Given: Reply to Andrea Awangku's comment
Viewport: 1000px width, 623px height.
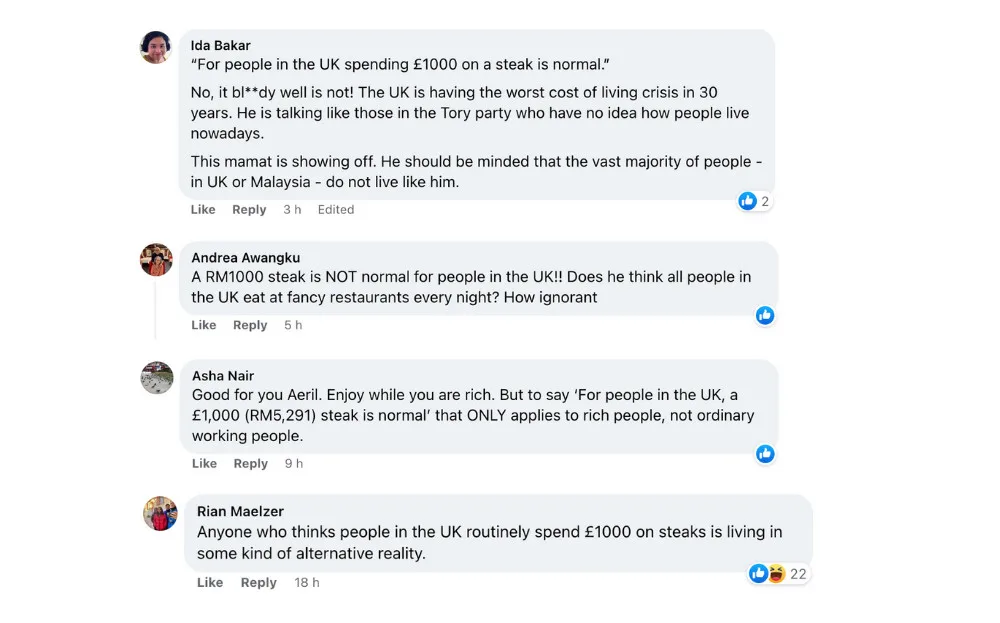Looking at the screenshot, I should click(250, 325).
